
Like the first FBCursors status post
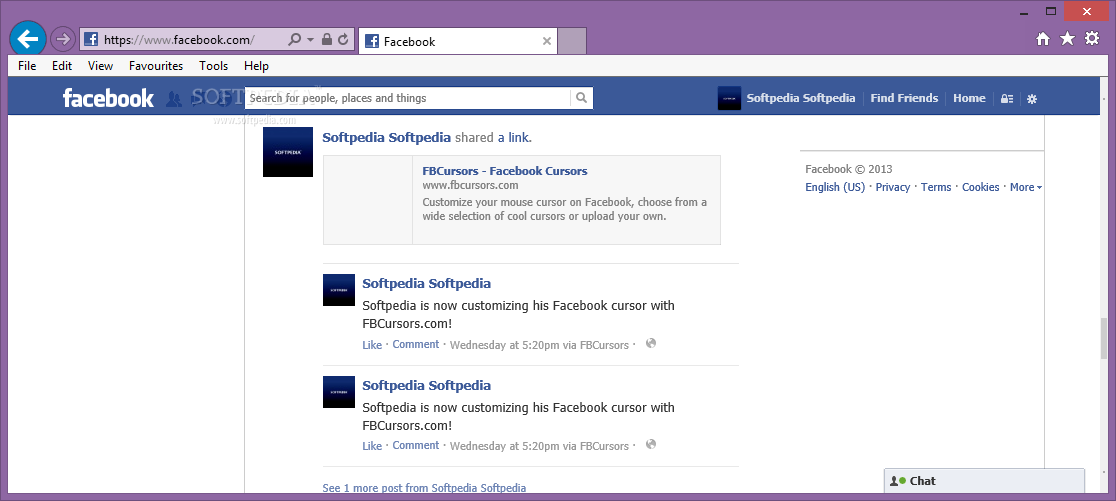coord(372,344)
